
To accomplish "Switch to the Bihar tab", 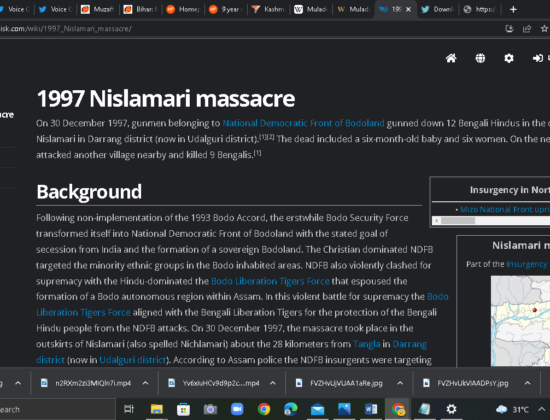I will coord(141,9).
